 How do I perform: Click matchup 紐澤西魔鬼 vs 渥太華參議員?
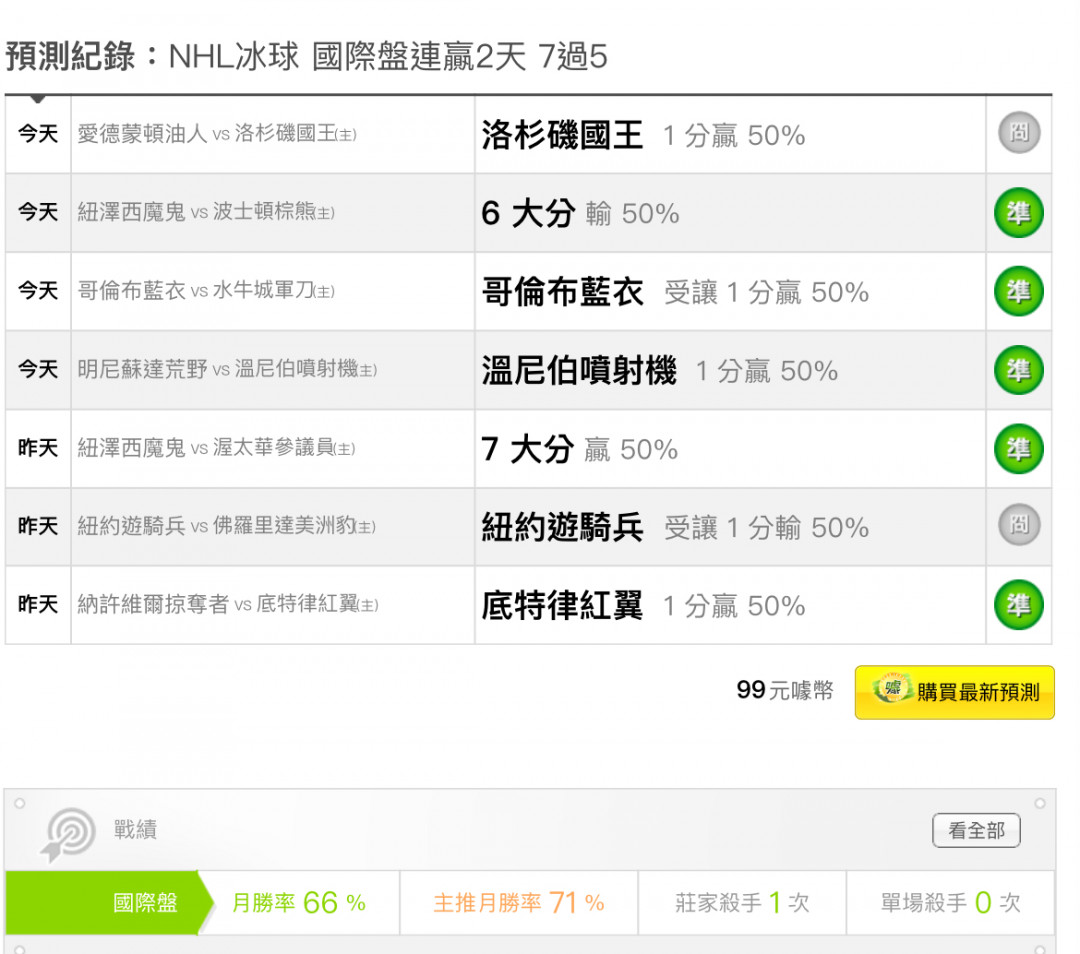[x=216, y=448]
